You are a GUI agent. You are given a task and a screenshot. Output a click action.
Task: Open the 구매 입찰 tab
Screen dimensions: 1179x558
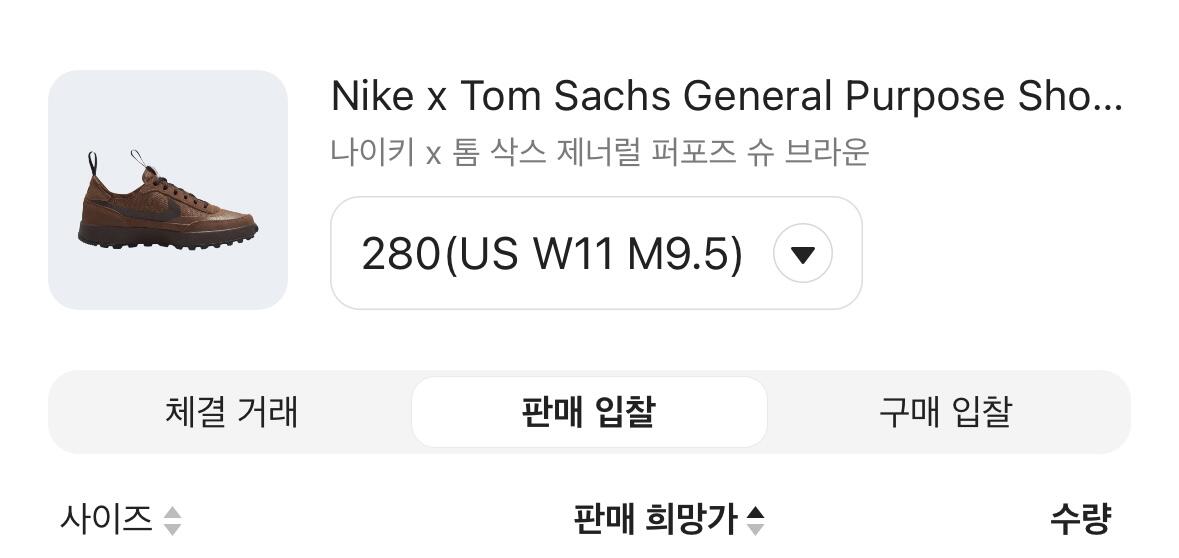click(x=945, y=412)
